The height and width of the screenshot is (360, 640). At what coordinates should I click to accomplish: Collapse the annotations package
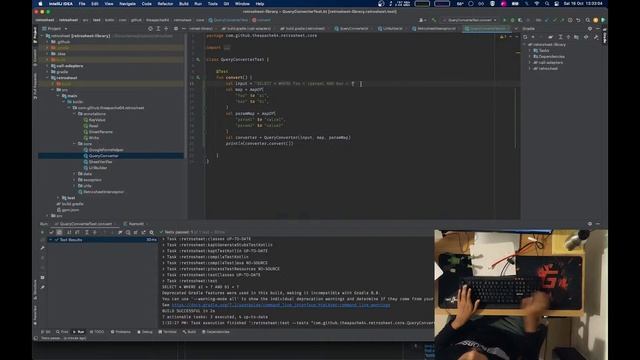point(74,114)
